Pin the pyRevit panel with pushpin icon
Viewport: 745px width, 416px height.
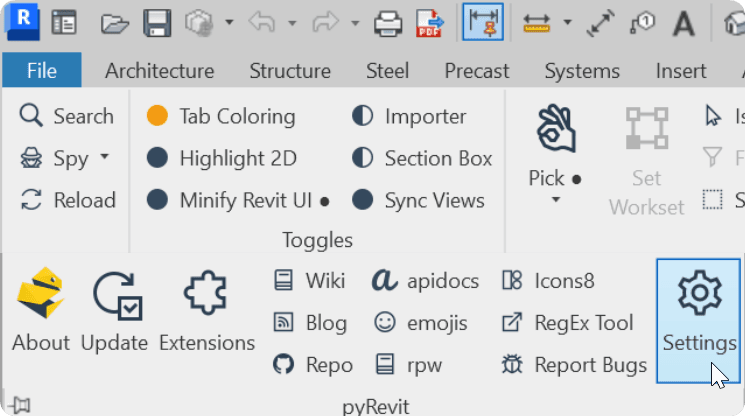(x=20, y=406)
